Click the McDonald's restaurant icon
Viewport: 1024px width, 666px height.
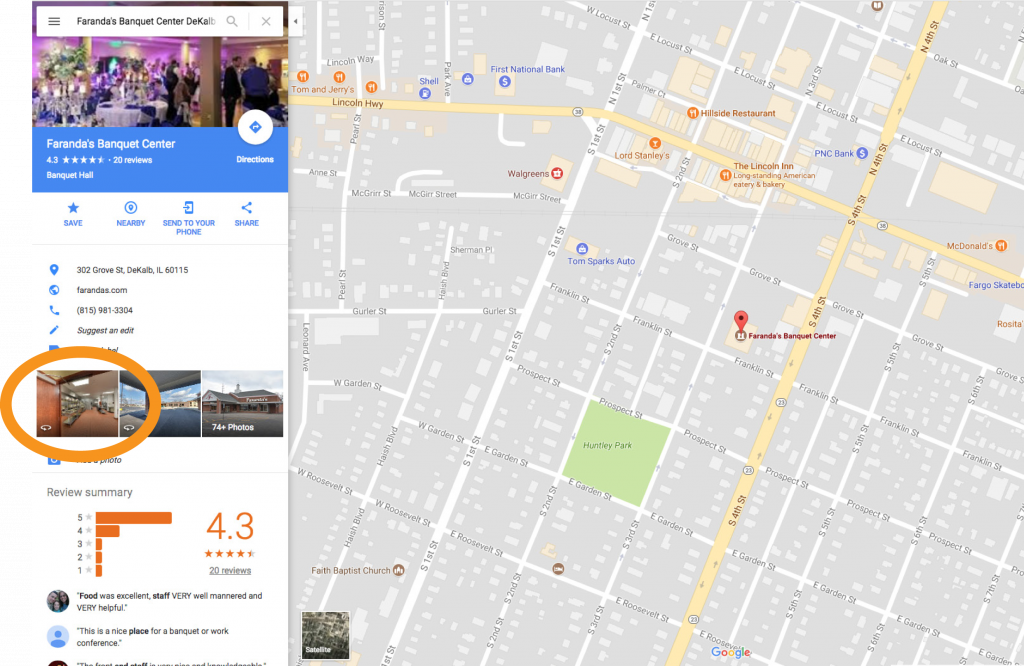1001,246
